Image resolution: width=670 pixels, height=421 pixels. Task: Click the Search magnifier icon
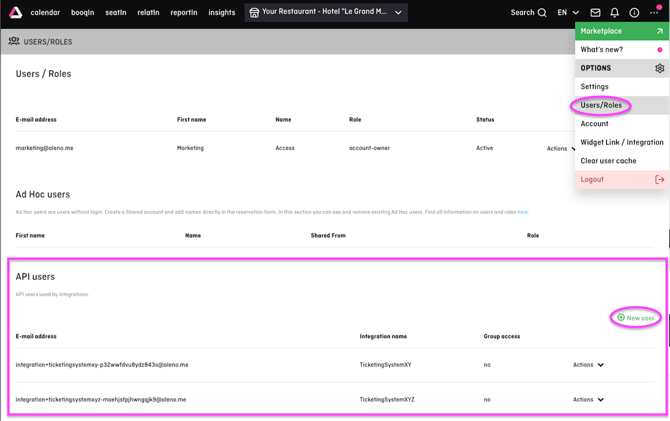point(542,12)
